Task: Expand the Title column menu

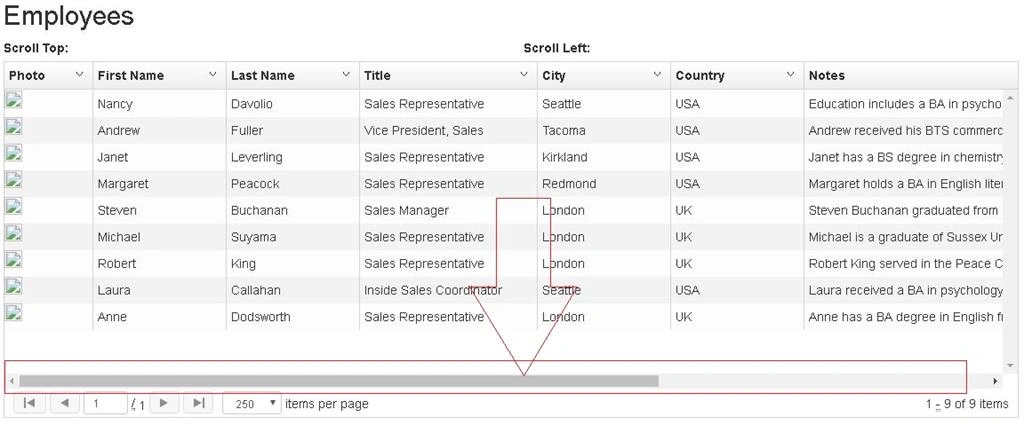Action: point(524,75)
